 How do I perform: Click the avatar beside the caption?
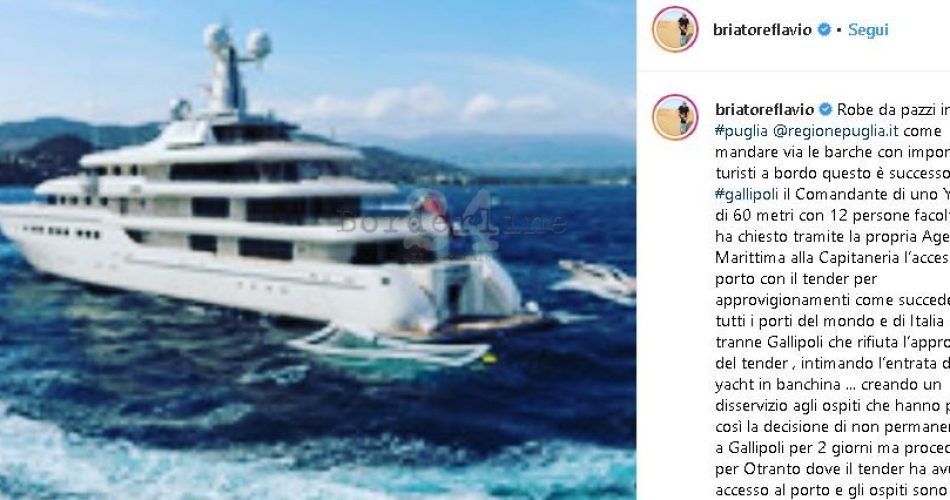coord(675,117)
